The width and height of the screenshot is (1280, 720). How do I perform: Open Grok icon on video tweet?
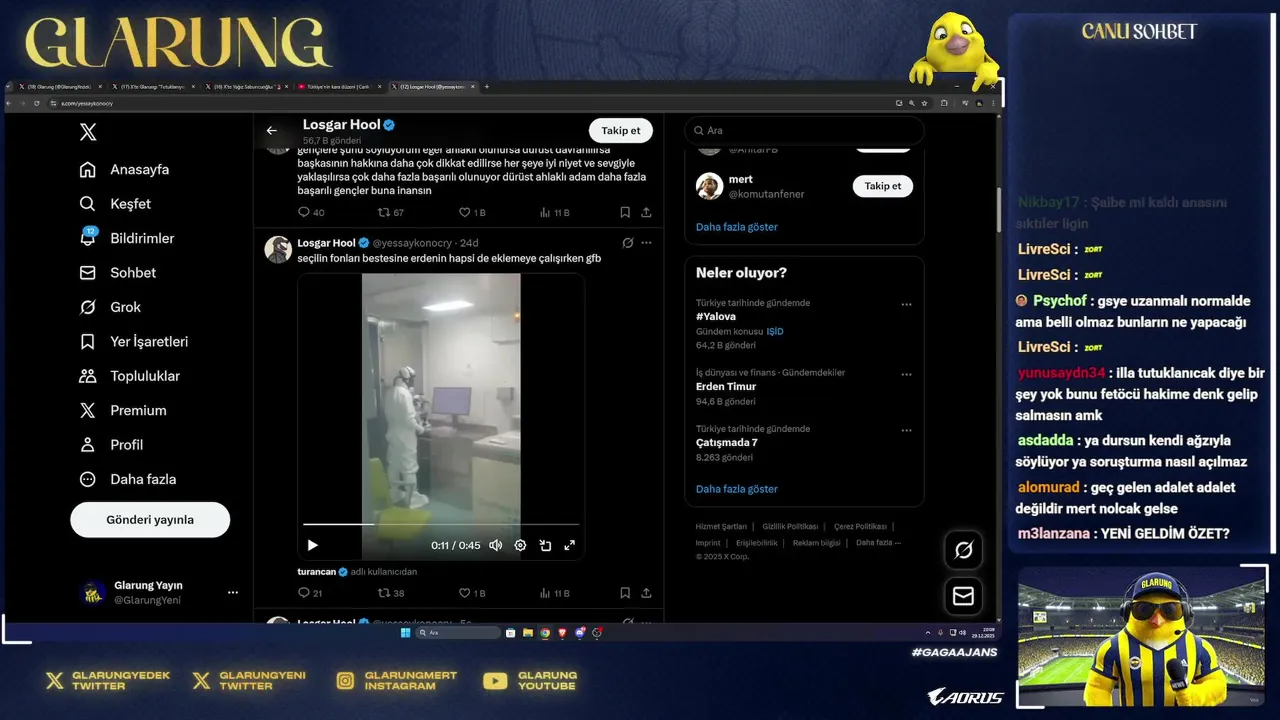pos(627,243)
